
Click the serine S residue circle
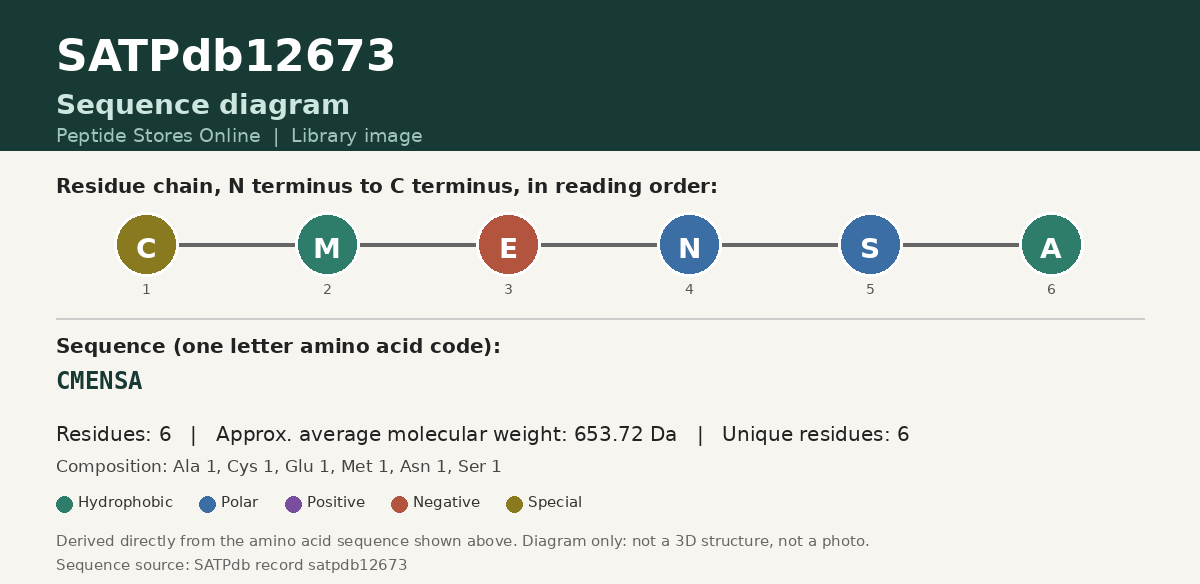870,245
